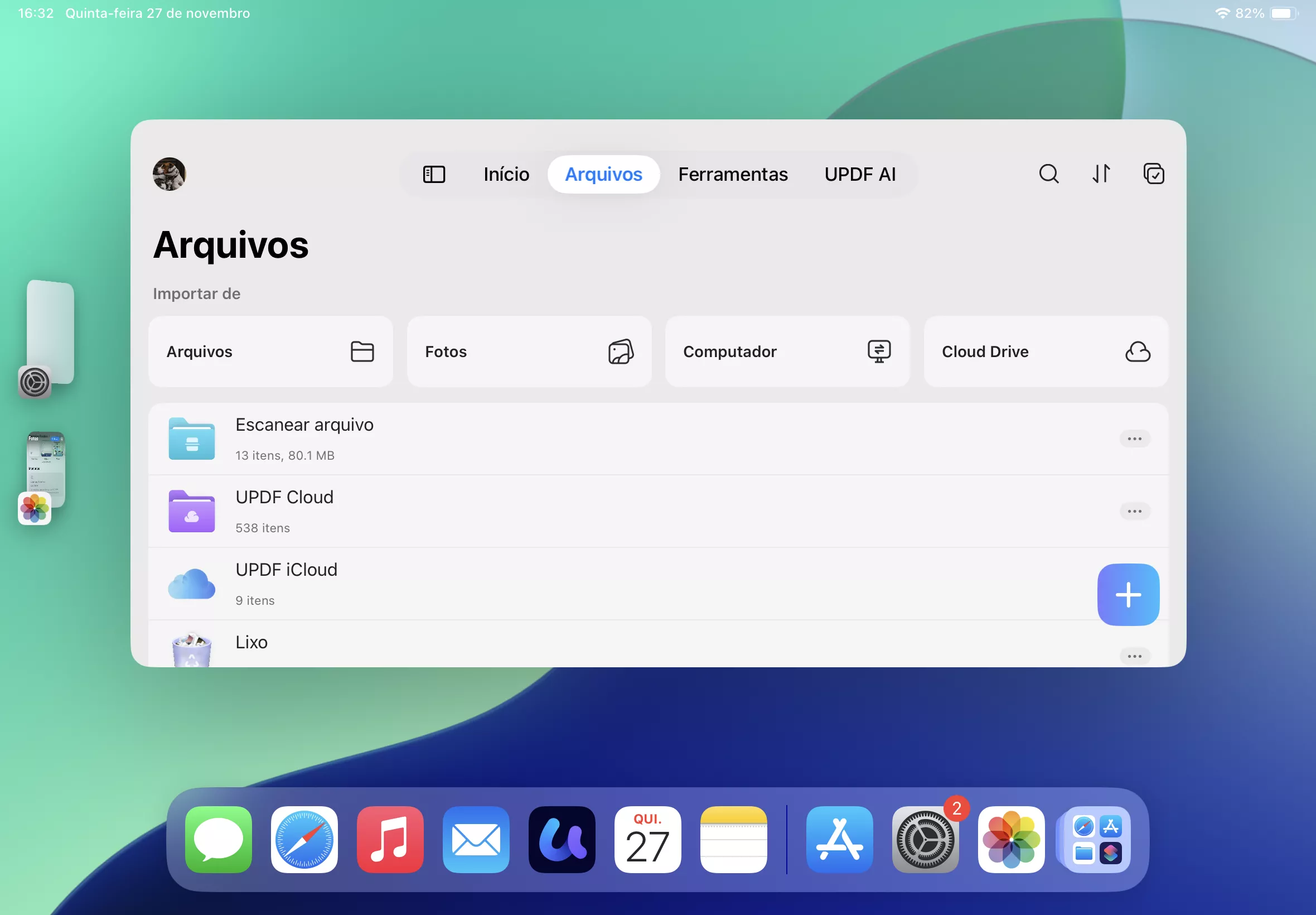
Task: Click the sort order arrows icon
Action: (x=1101, y=174)
